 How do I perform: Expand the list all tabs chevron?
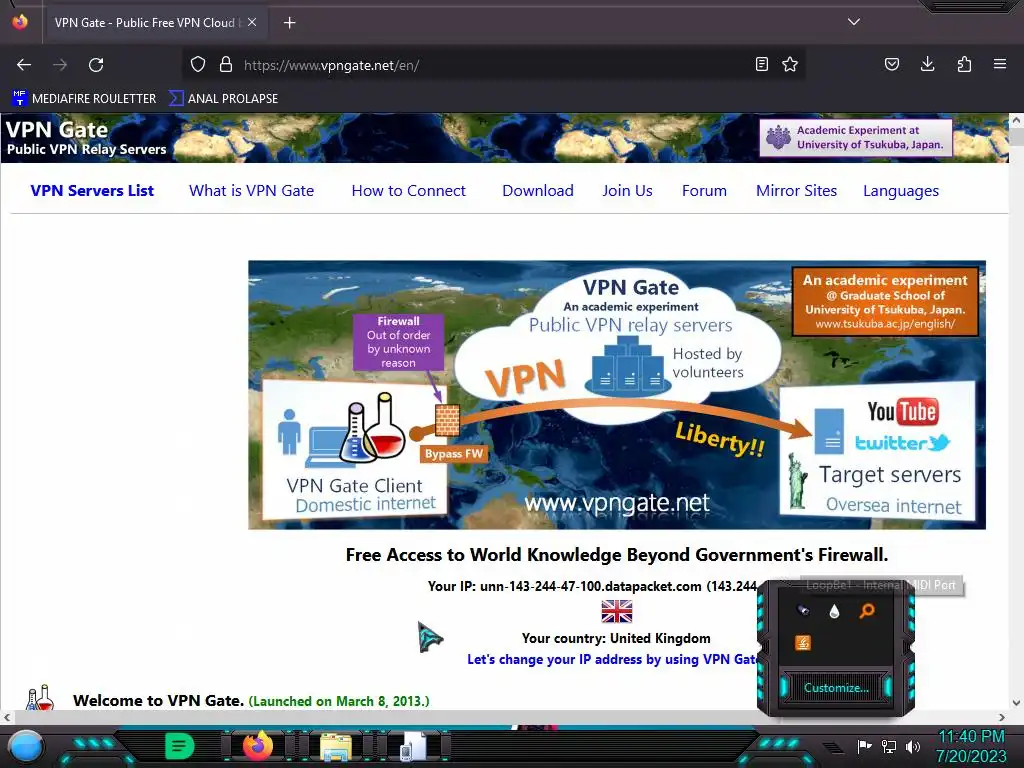click(854, 22)
